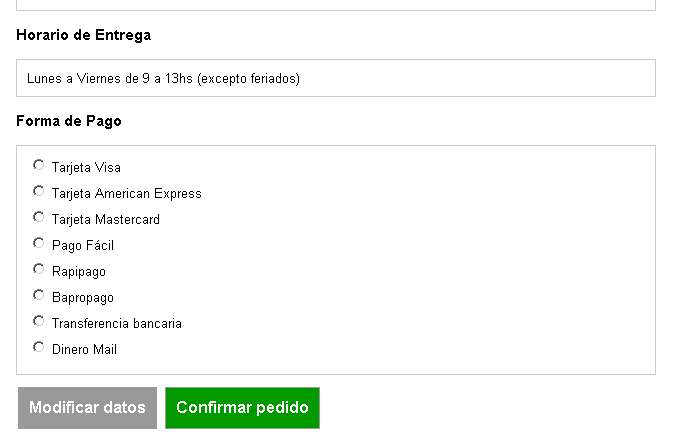Click the 'Rapipago' label text
673x439 pixels.
point(79,272)
